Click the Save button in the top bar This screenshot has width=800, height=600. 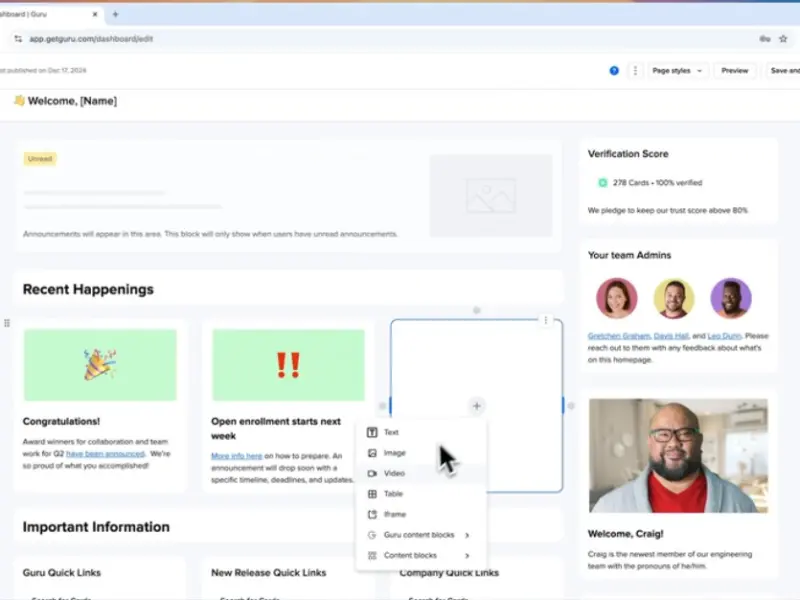click(784, 70)
